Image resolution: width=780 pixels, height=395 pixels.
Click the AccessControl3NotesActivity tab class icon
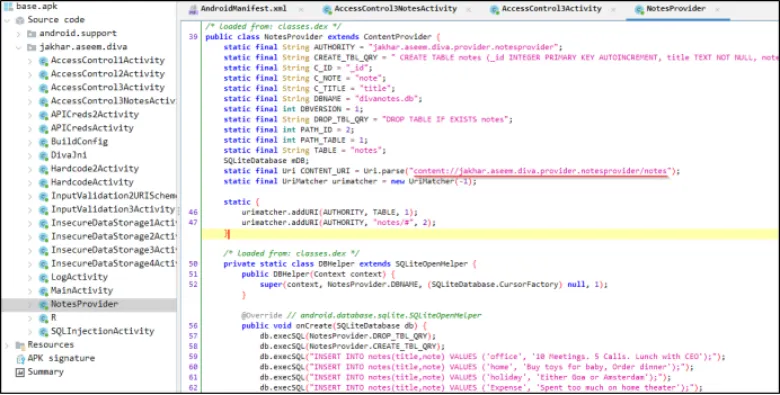pyautogui.click(x=327, y=9)
